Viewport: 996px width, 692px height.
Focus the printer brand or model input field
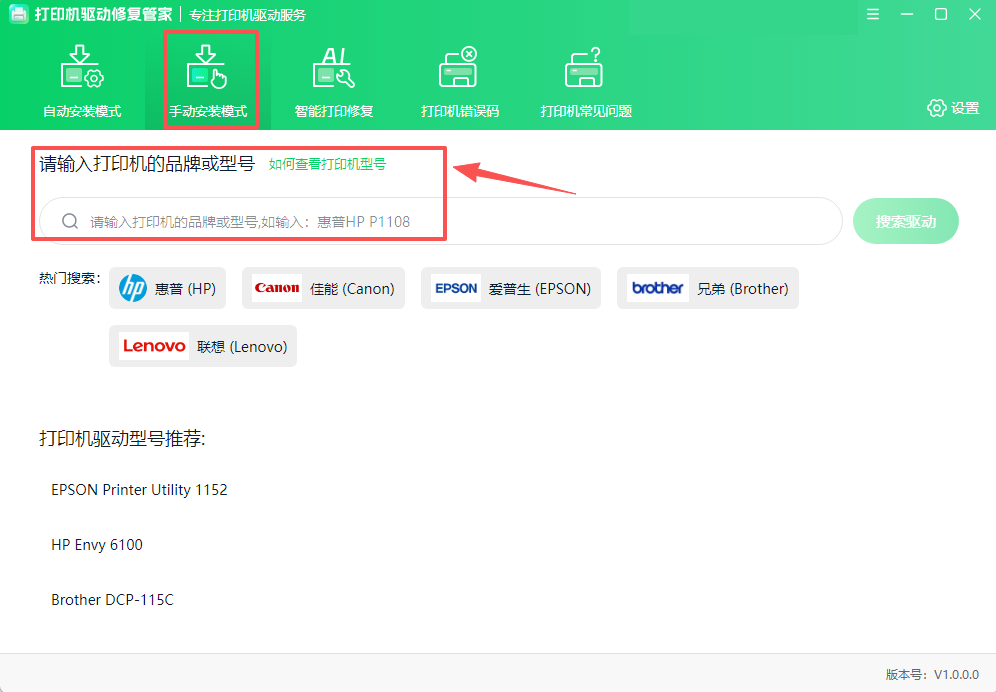pyautogui.click(x=441, y=221)
